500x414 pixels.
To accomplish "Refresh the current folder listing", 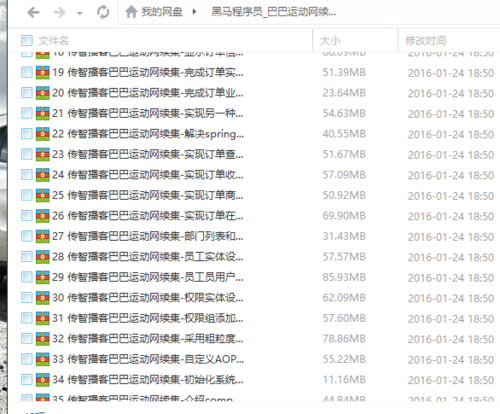I will 103,12.
